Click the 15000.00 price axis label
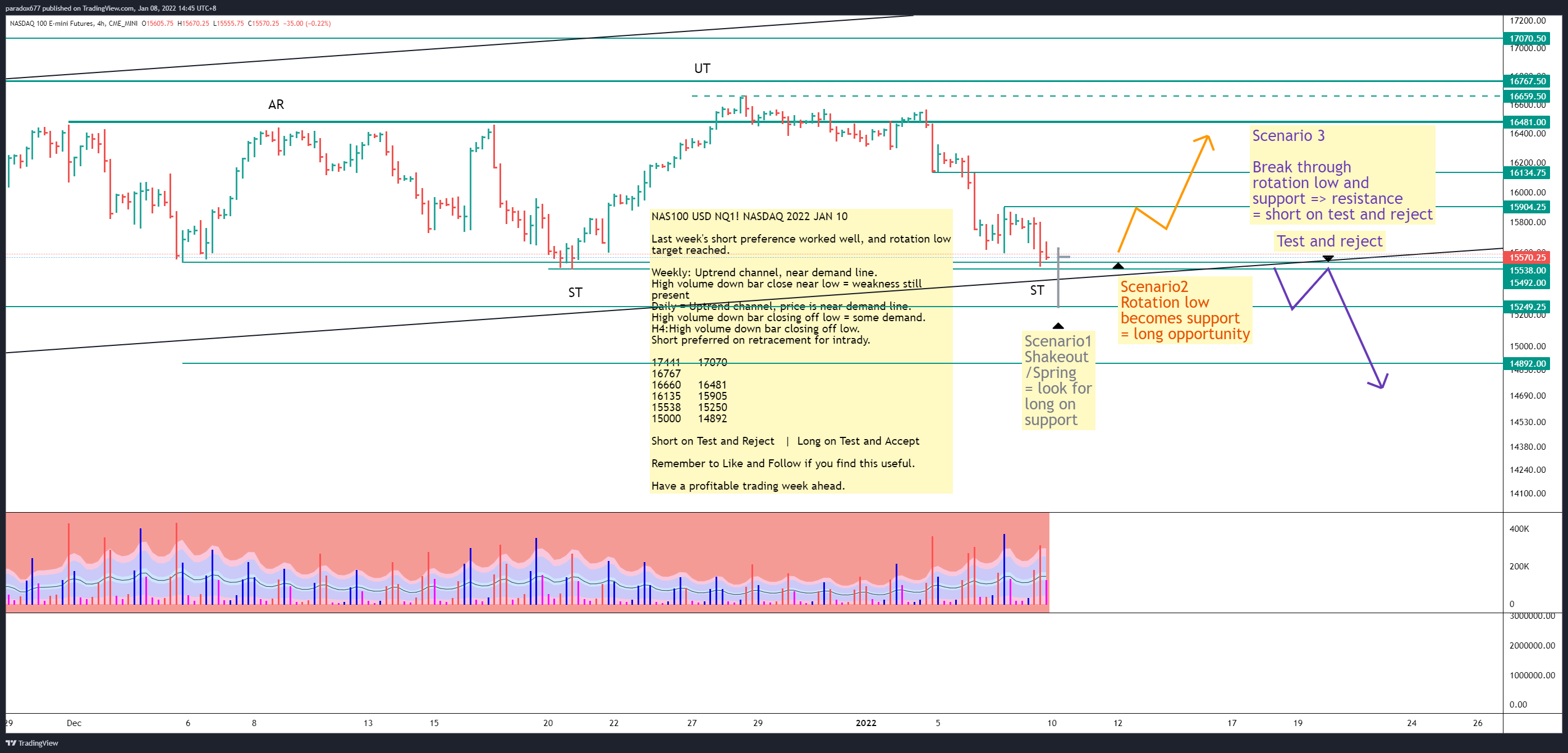Image resolution: width=1568 pixels, height=753 pixels. coord(1527,346)
